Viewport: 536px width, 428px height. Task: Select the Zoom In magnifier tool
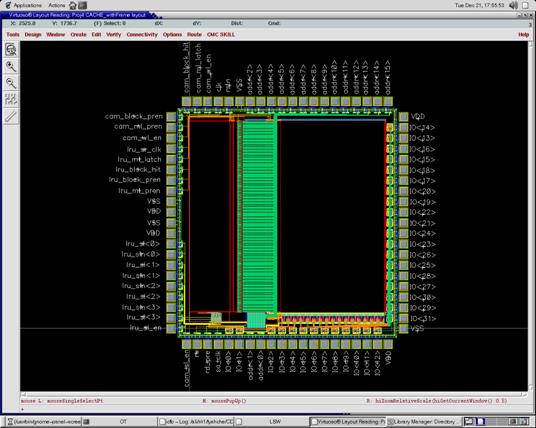[x=11, y=66]
